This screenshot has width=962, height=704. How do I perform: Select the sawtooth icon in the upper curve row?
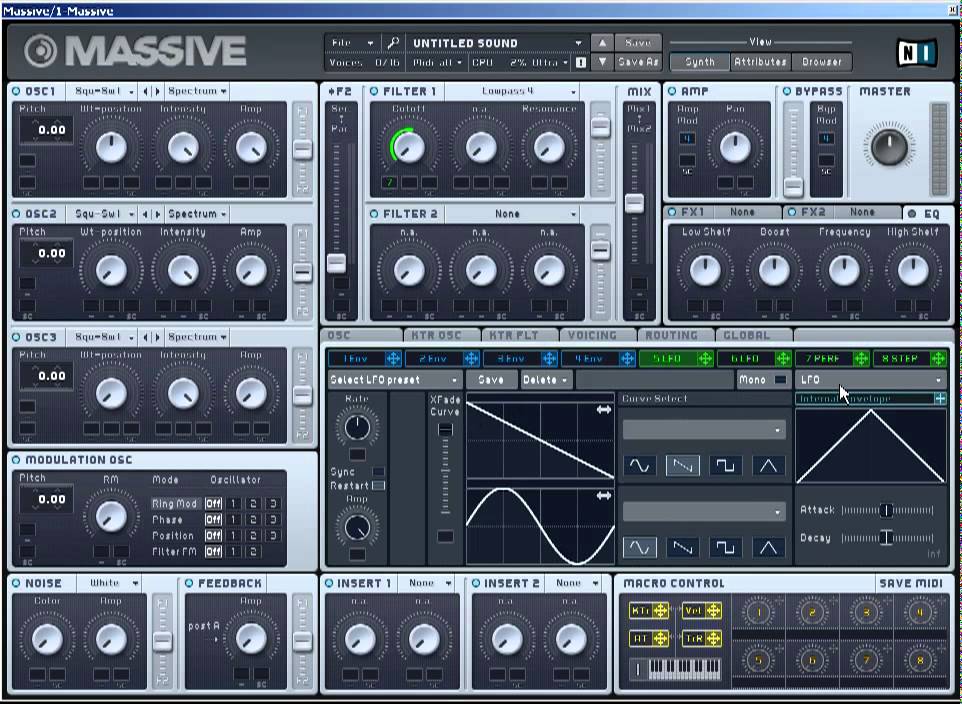click(x=682, y=466)
